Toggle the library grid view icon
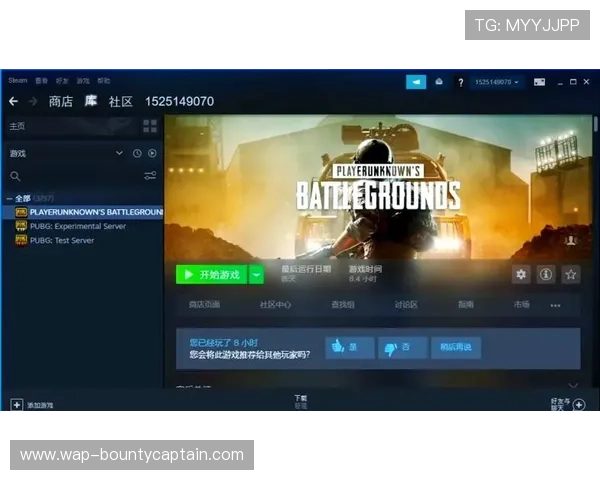 (x=150, y=126)
